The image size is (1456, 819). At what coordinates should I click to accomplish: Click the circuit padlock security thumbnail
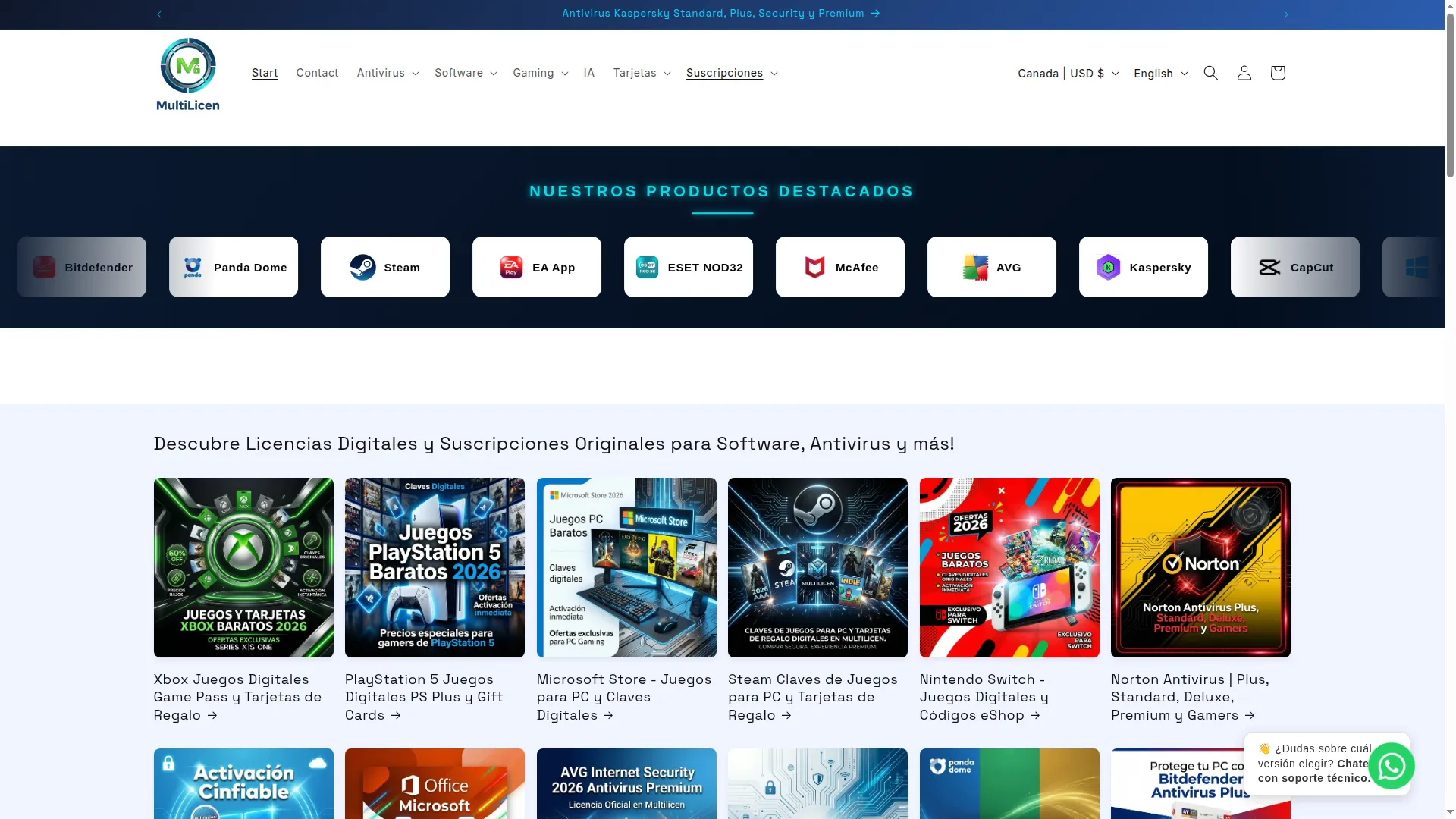click(x=817, y=783)
